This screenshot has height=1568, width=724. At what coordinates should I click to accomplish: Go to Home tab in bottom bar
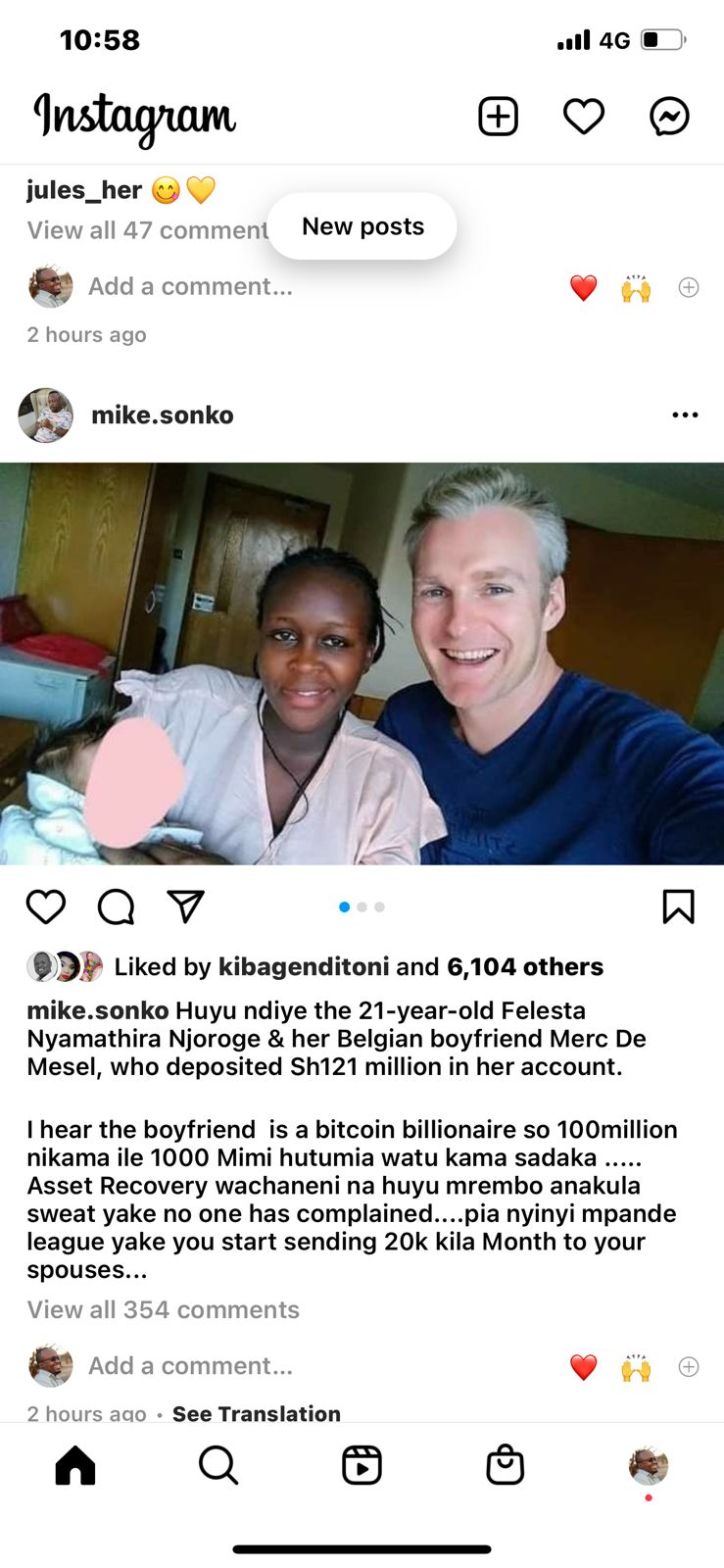pyautogui.click(x=75, y=1466)
